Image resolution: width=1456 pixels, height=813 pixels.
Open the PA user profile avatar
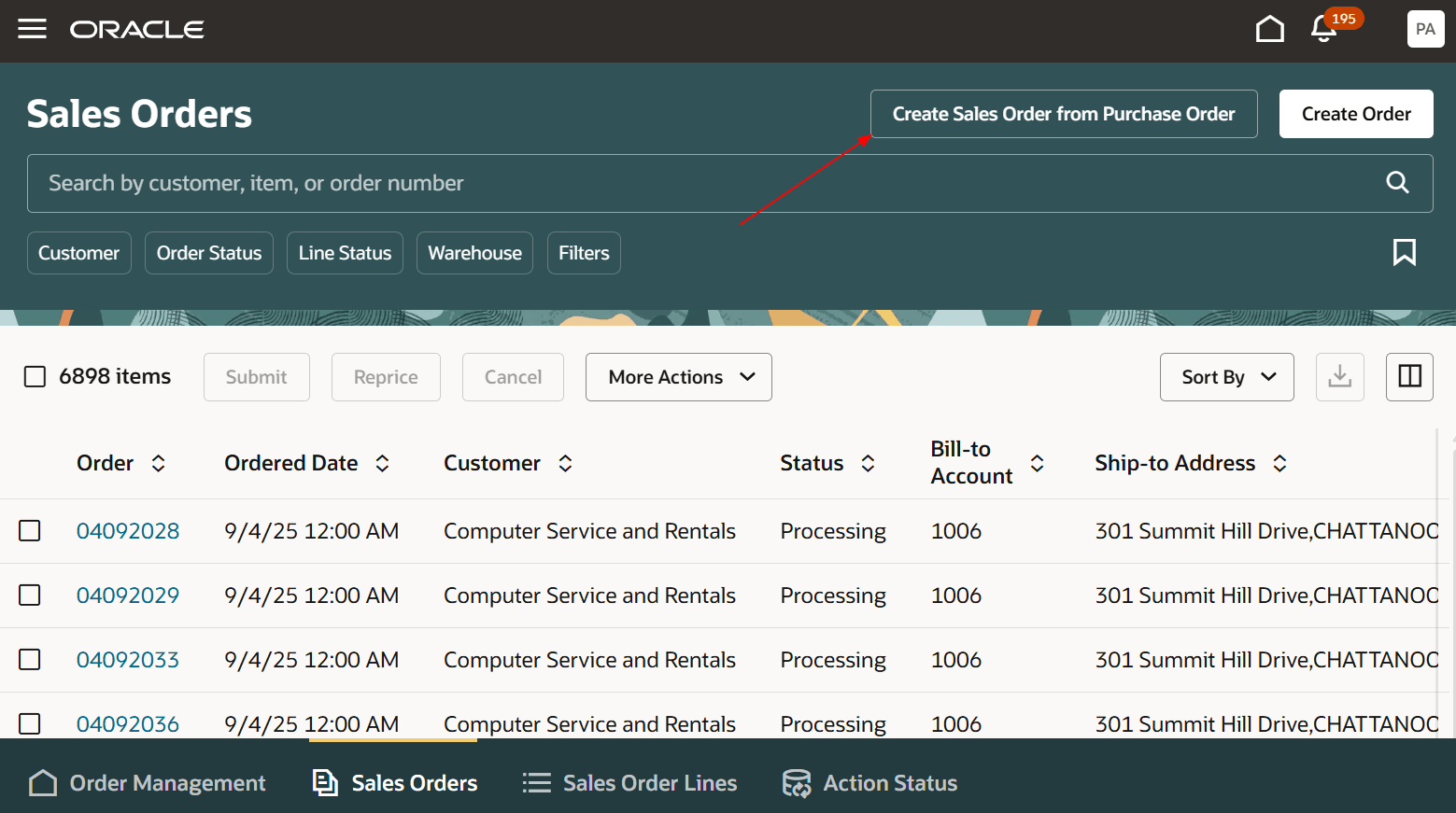click(1425, 28)
